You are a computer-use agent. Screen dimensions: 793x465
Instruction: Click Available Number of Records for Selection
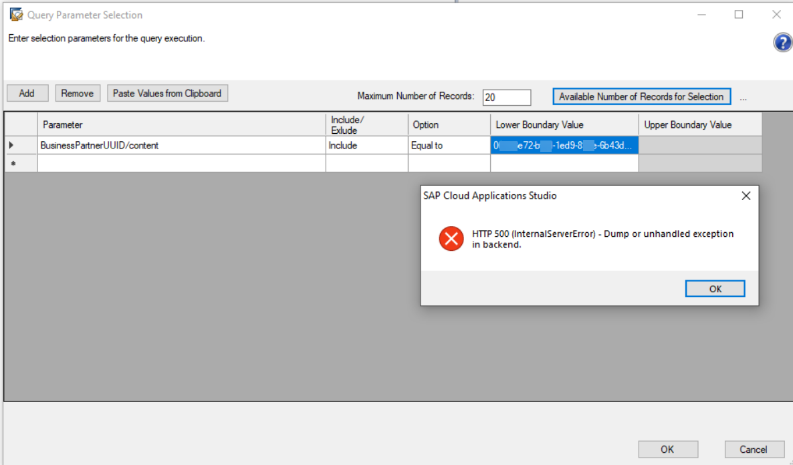pos(641,96)
